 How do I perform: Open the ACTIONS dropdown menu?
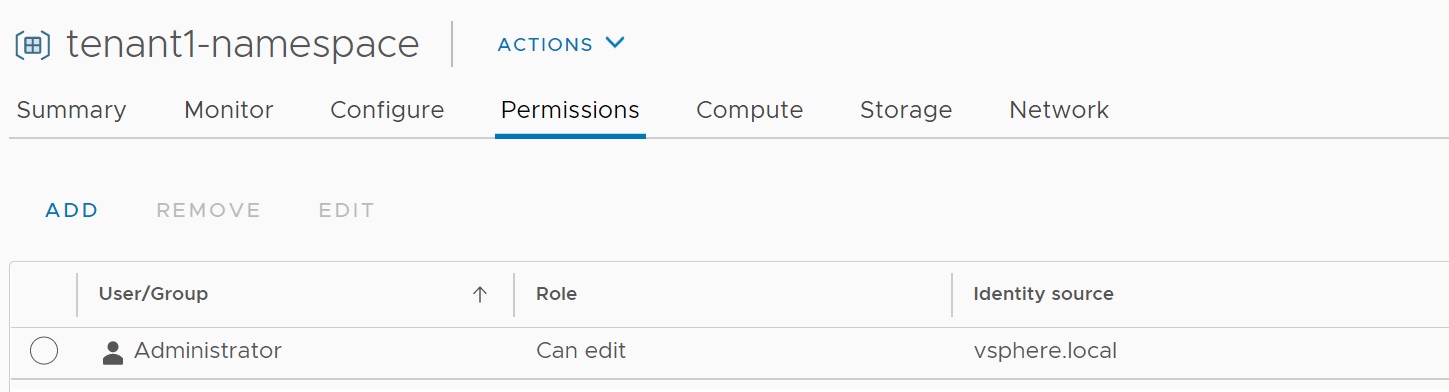click(561, 44)
